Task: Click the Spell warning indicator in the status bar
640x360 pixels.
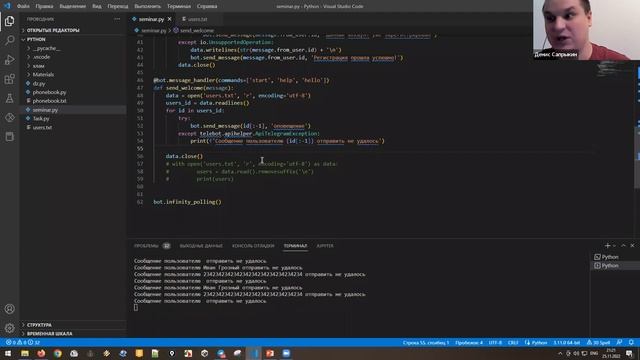Action: tap(598, 342)
